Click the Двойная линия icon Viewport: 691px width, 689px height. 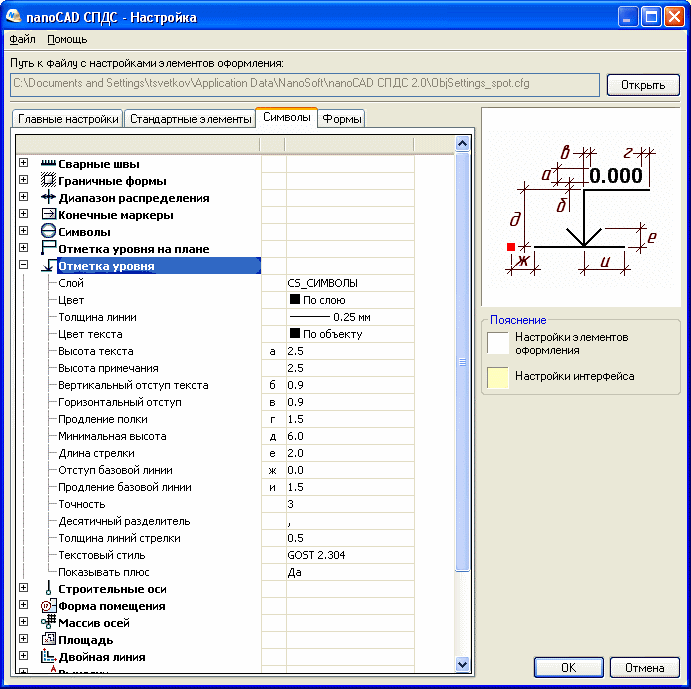click(48, 656)
